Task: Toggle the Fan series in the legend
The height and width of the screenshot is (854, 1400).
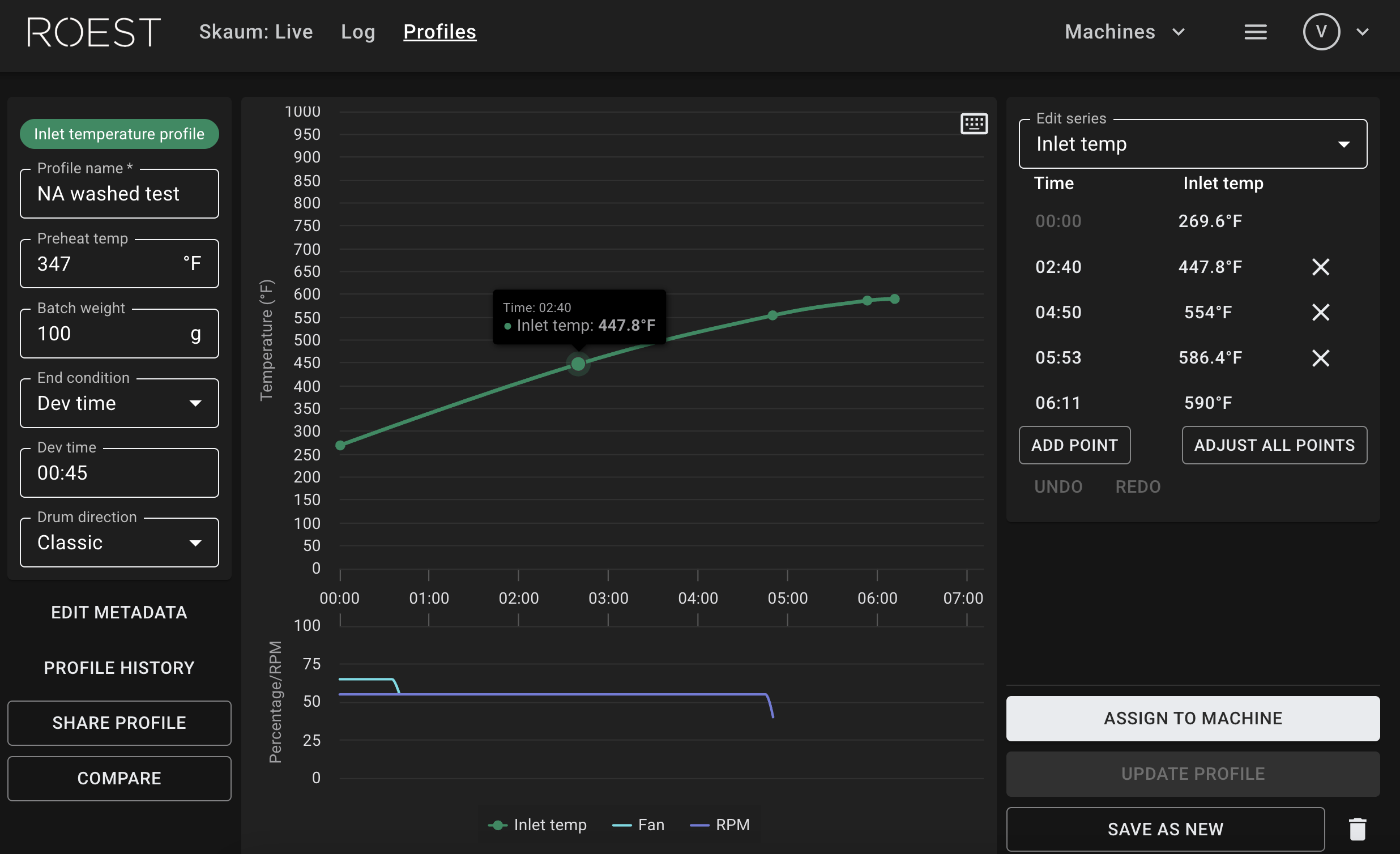Action: point(639,825)
